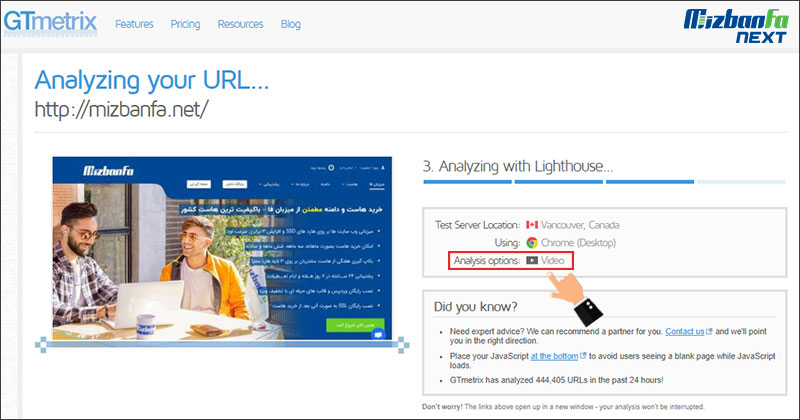
Task: Click '3. Analyzing with Lighthouse...' heading
Action: point(518,166)
